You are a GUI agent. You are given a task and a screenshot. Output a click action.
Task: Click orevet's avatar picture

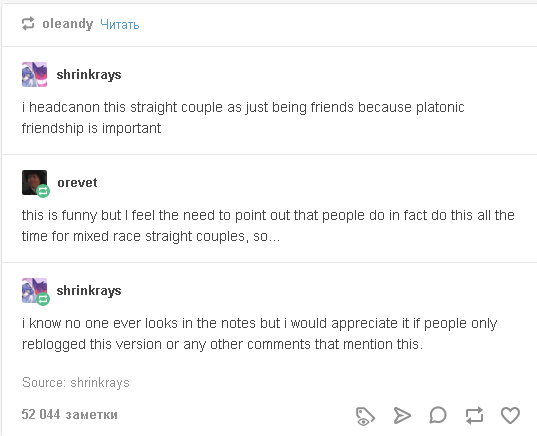click(34, 182)
